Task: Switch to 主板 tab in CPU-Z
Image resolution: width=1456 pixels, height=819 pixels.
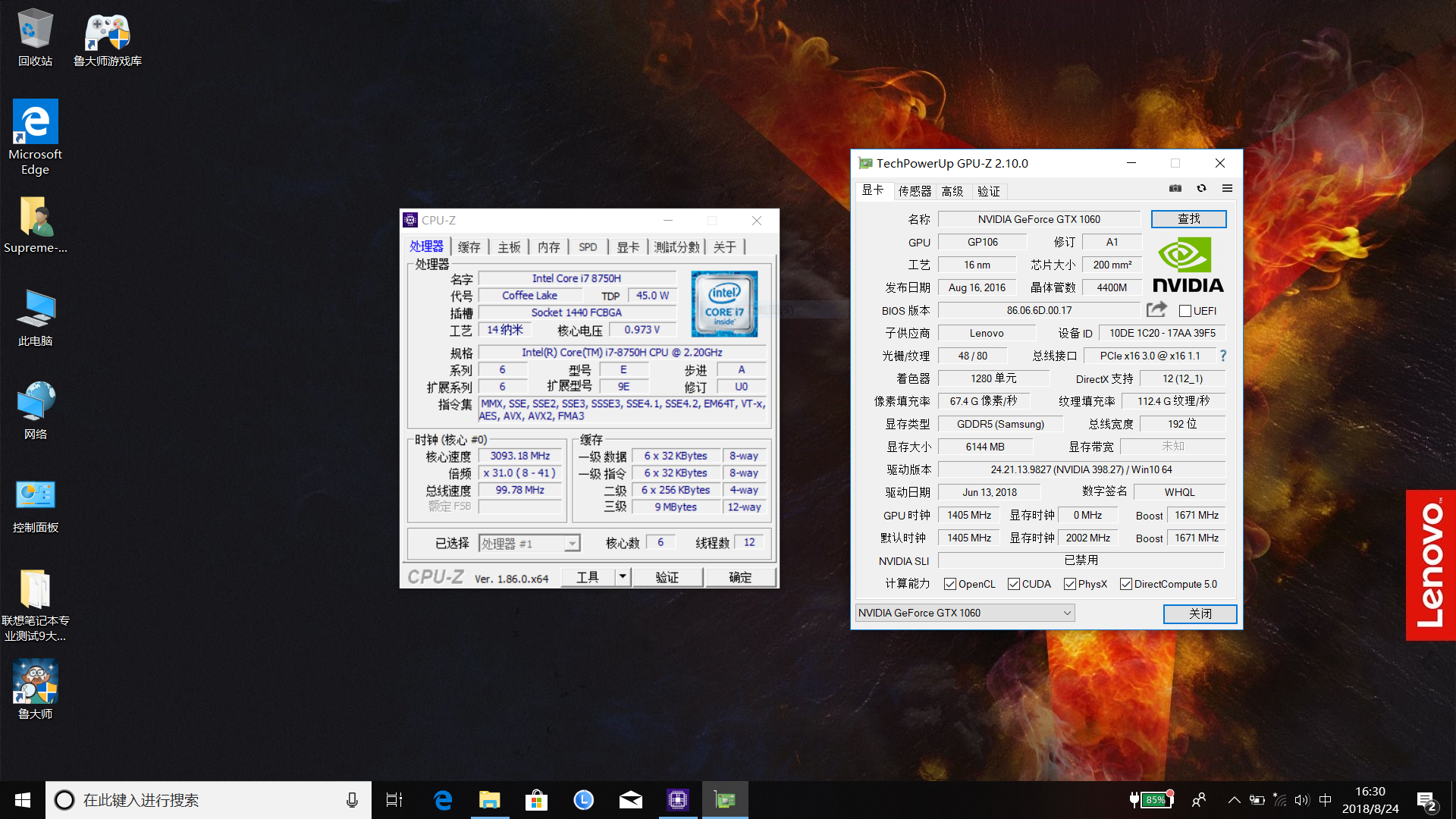Action: [509, 247]
